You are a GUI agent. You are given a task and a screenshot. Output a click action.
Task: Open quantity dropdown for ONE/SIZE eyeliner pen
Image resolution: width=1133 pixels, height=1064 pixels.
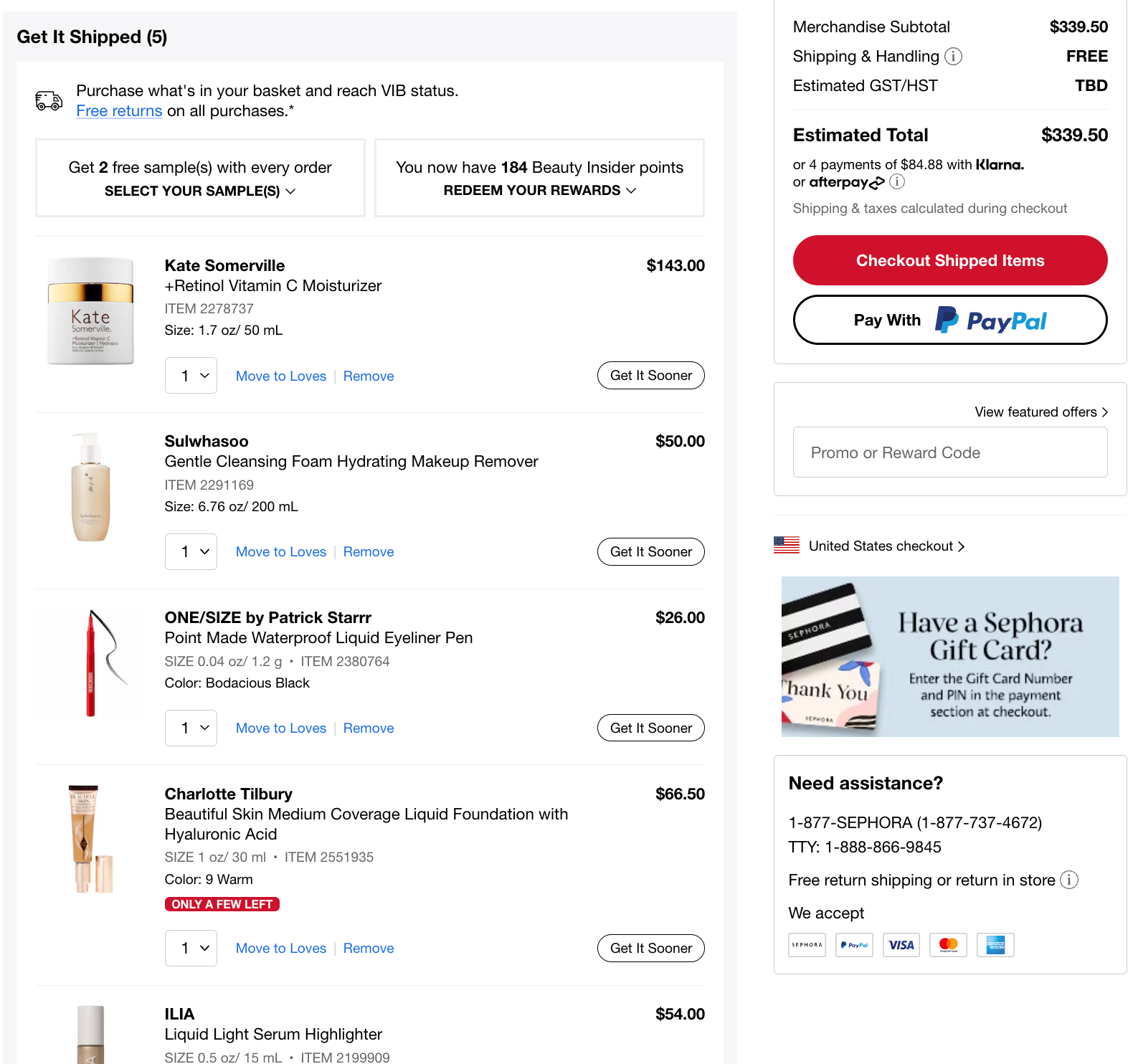(x=191, y=728)
